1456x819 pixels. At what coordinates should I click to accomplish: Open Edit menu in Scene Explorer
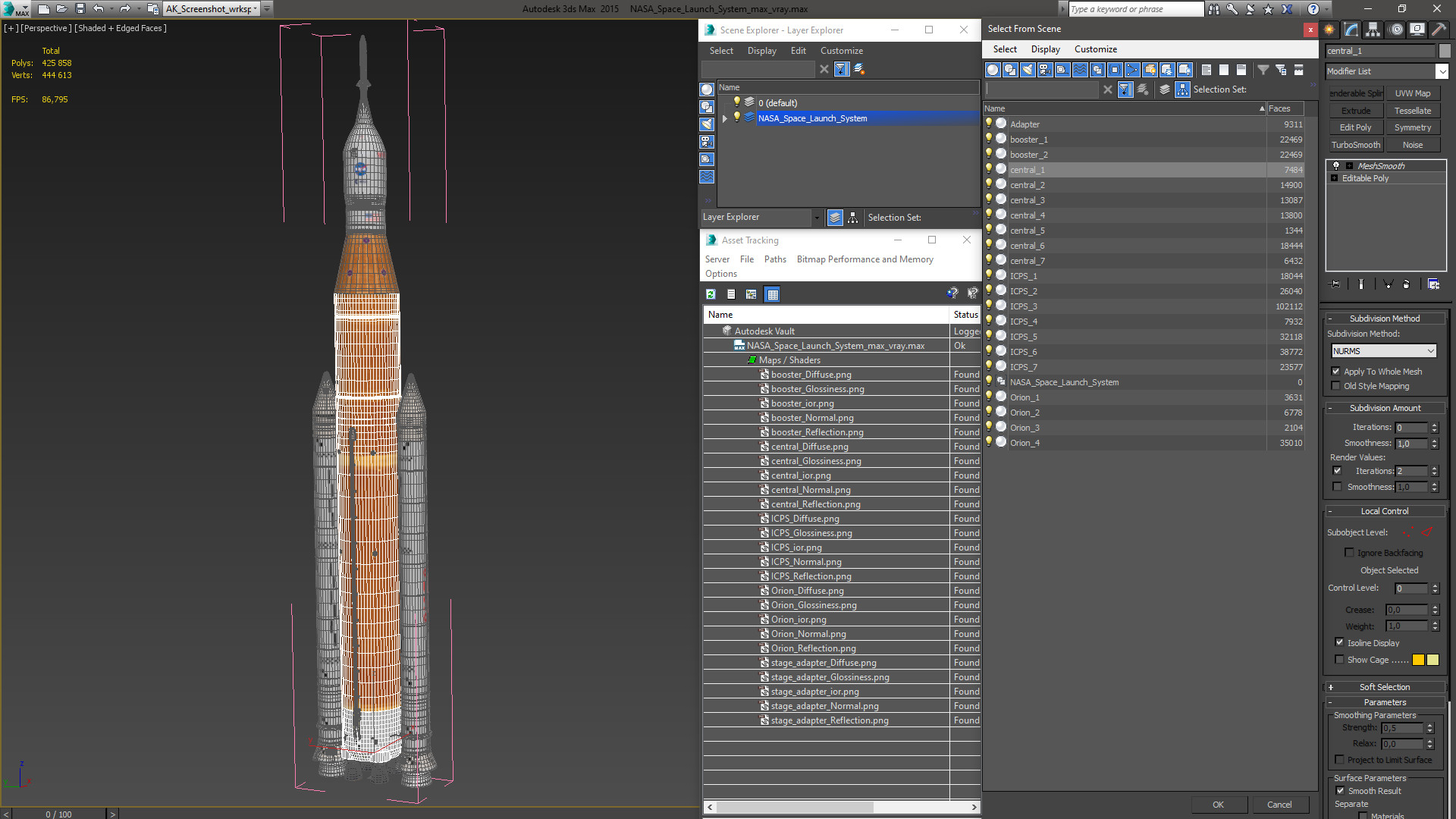tap(798, 51)
